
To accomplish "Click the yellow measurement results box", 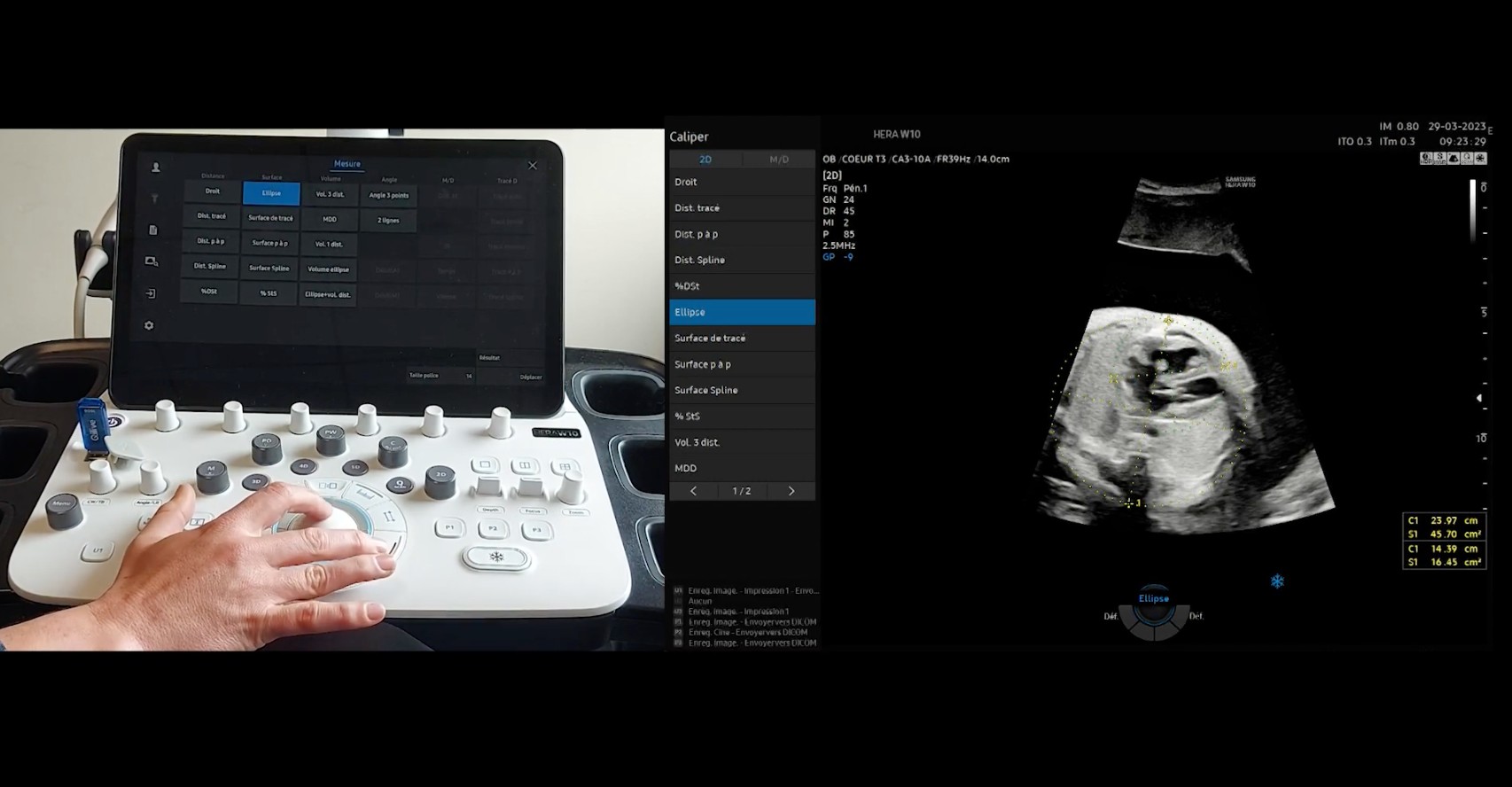I will pyautogui.click(x=1444, y=541).
